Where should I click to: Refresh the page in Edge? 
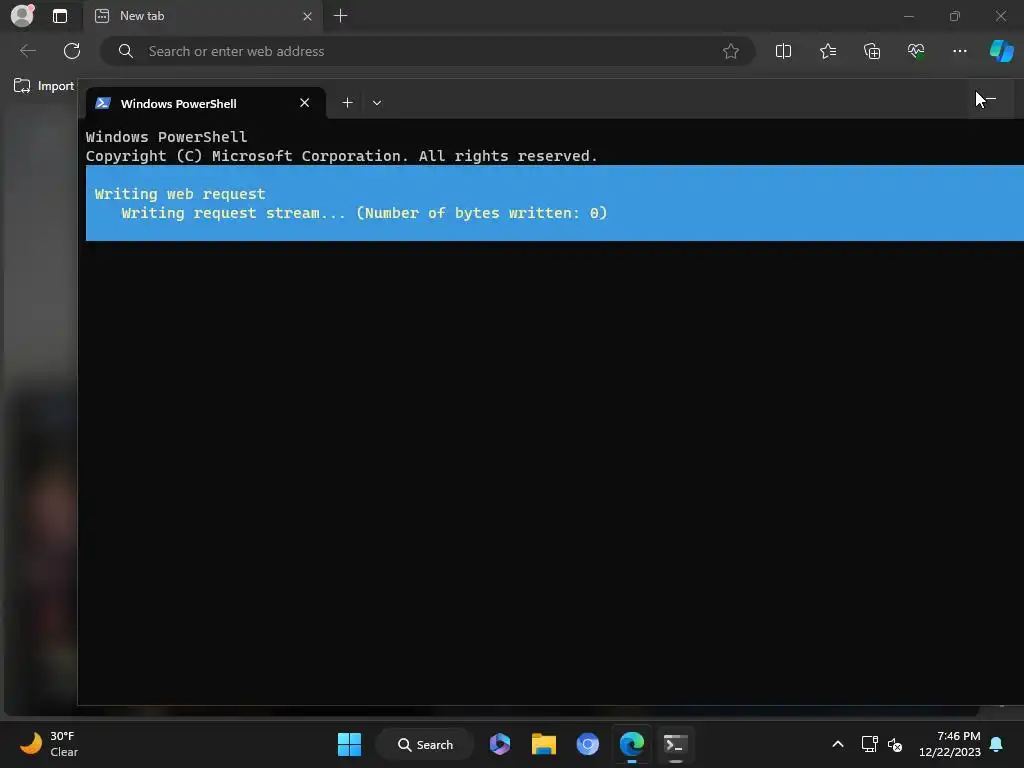pyautogui.click(x=72, y=51)
